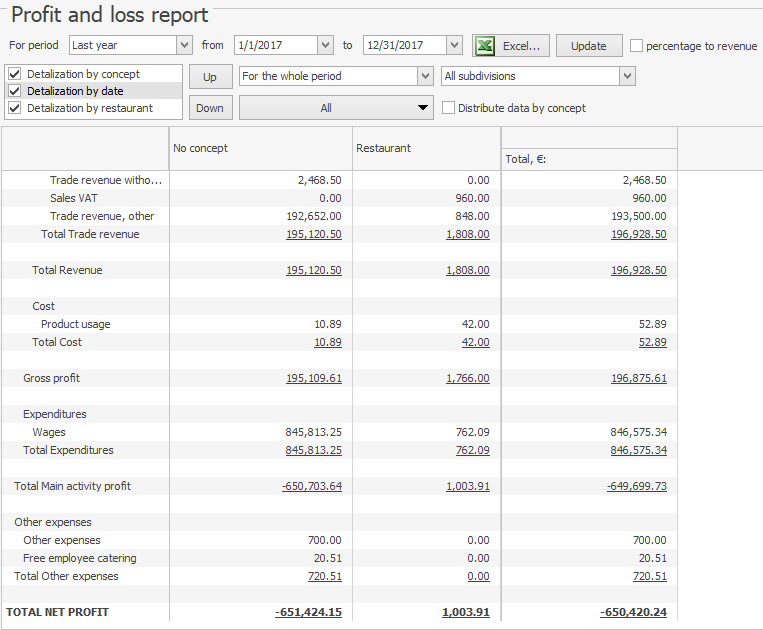Screen dimensions: 763x630
Task: Open the to date 12/31/2017 picker
Action: (454, 45)
